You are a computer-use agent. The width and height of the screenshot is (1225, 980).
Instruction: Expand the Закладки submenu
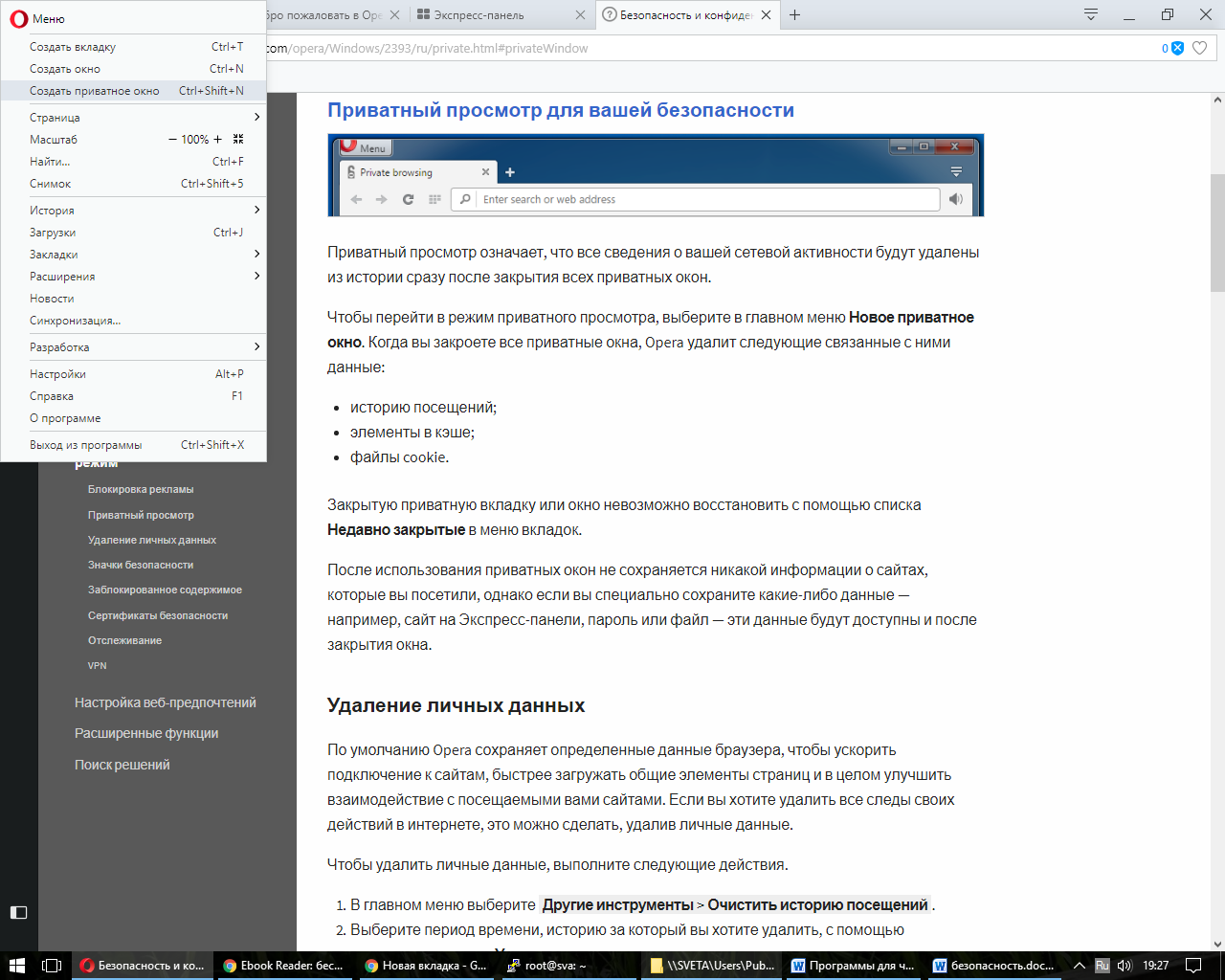pos(133,255)
